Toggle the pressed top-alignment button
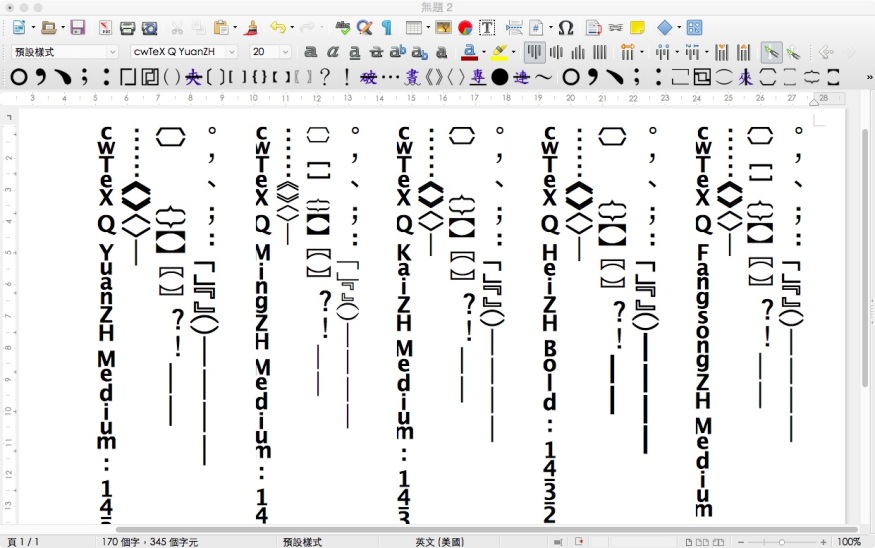This screenshot has height=548, width=875. 536,52
